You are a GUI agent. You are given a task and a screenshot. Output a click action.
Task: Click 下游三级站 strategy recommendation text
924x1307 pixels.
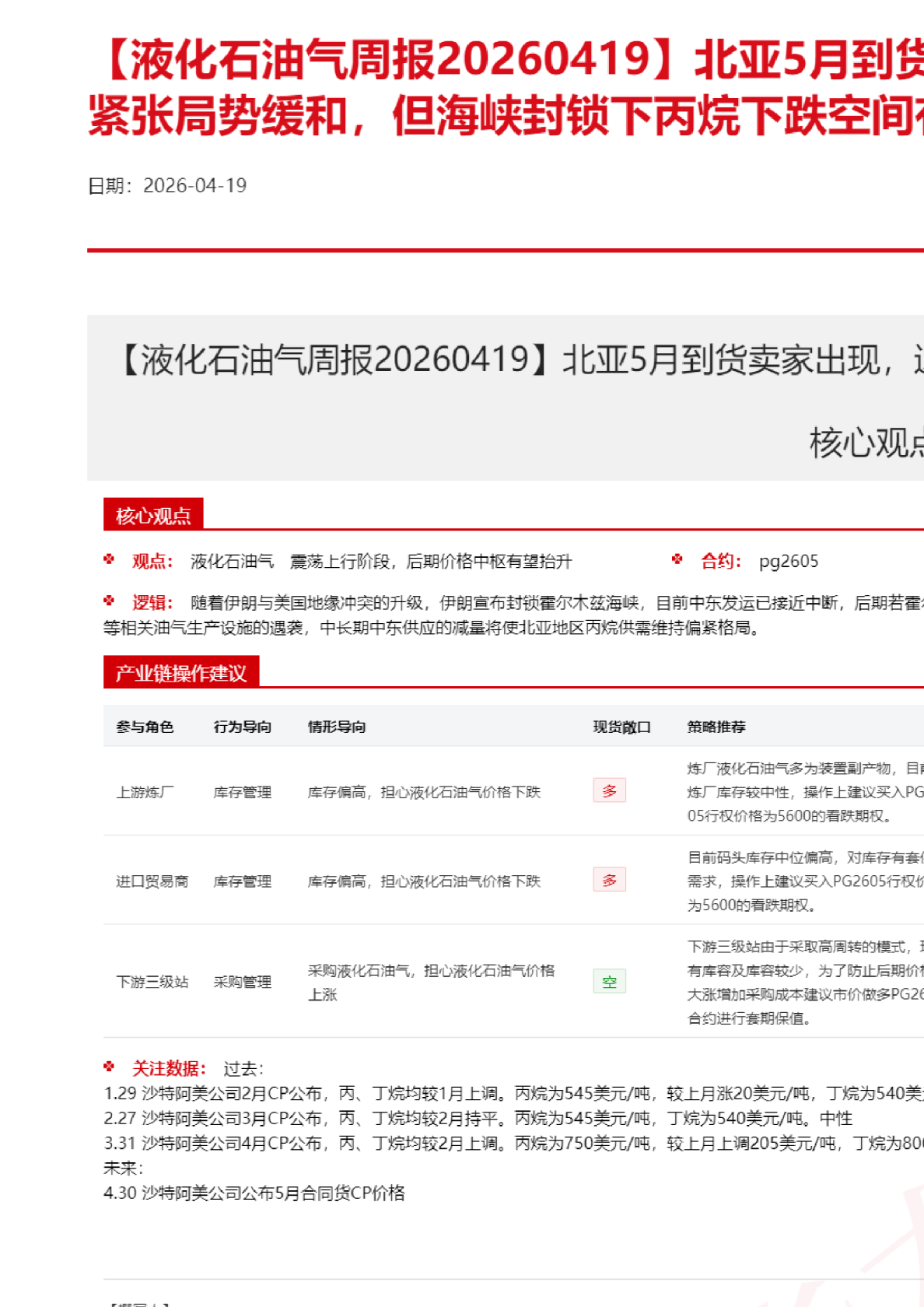point(806,983)
